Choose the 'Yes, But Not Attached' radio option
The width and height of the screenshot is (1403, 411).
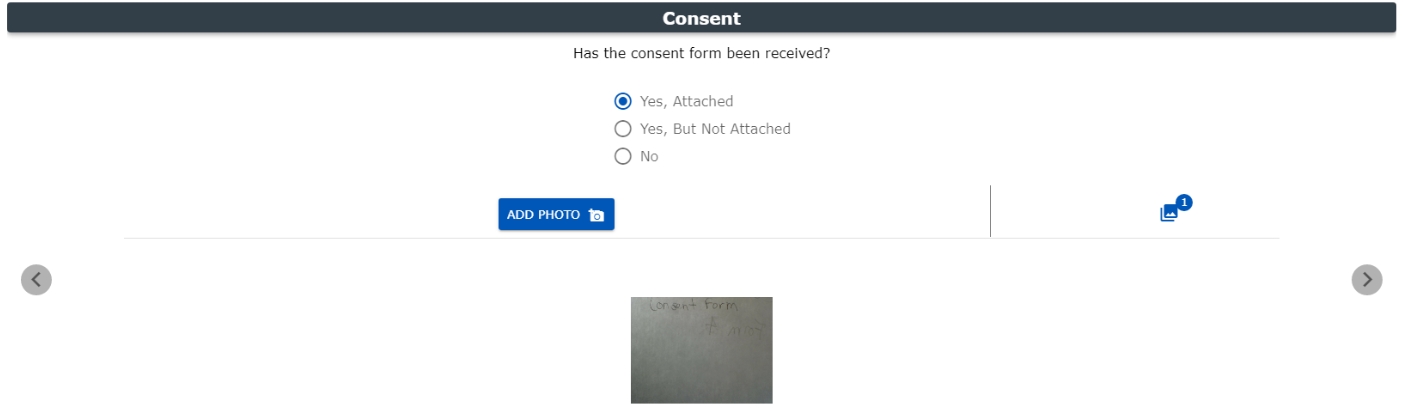click(623, 129)
